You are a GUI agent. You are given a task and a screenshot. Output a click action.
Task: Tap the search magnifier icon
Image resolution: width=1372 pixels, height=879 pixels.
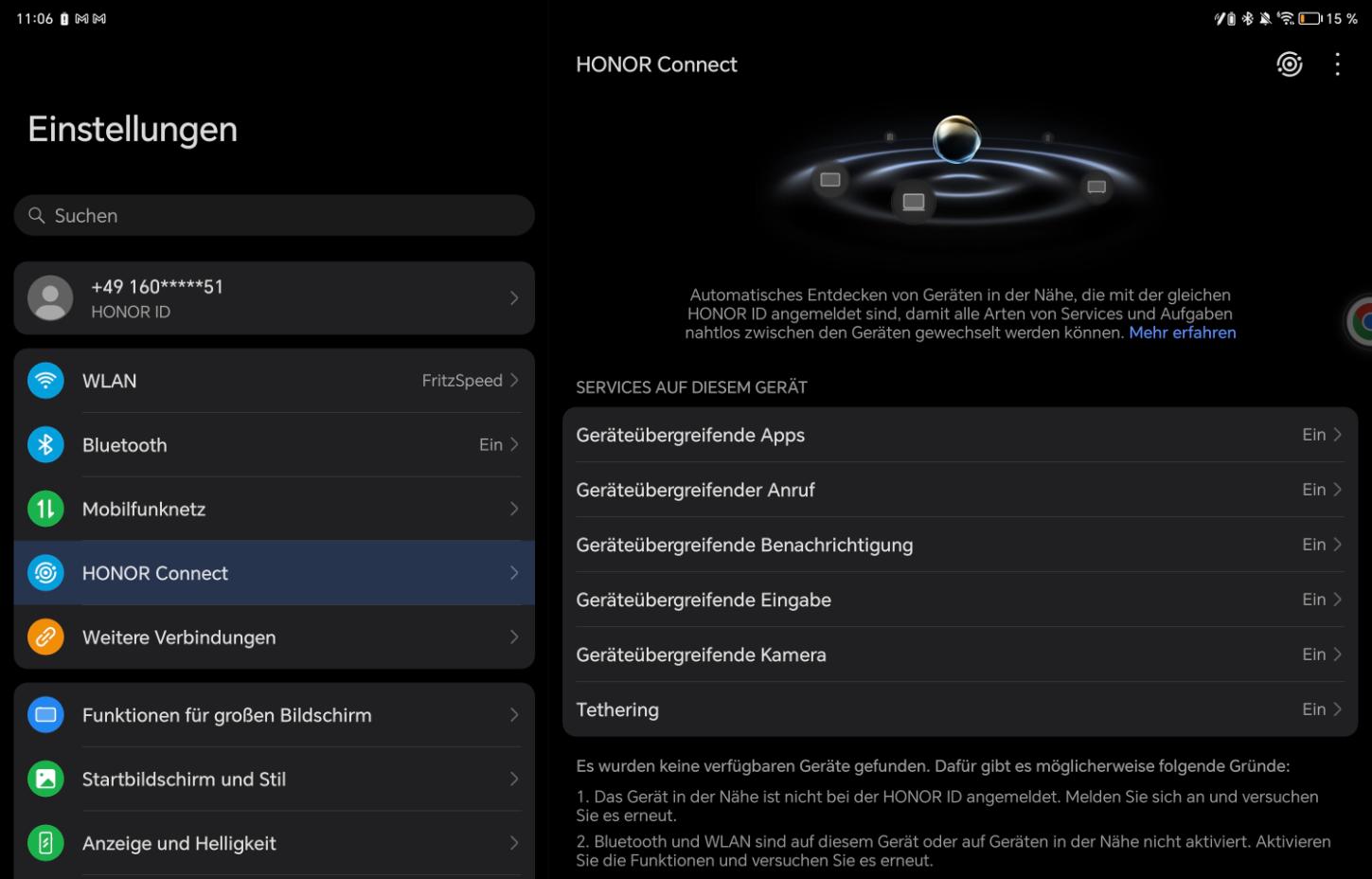[x=37, y=216]
